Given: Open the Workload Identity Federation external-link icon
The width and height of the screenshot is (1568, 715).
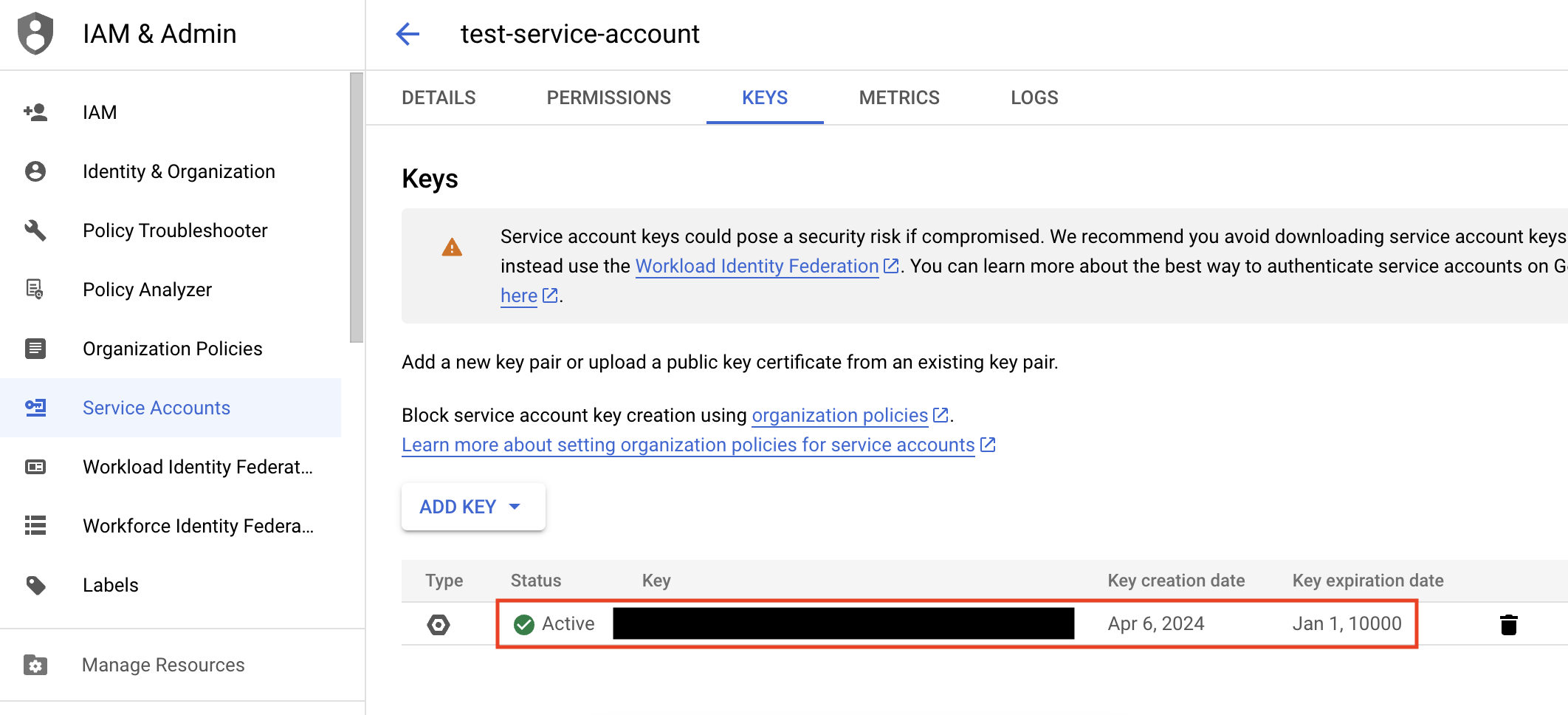Looking at the screenshot, I should [892, 266].
